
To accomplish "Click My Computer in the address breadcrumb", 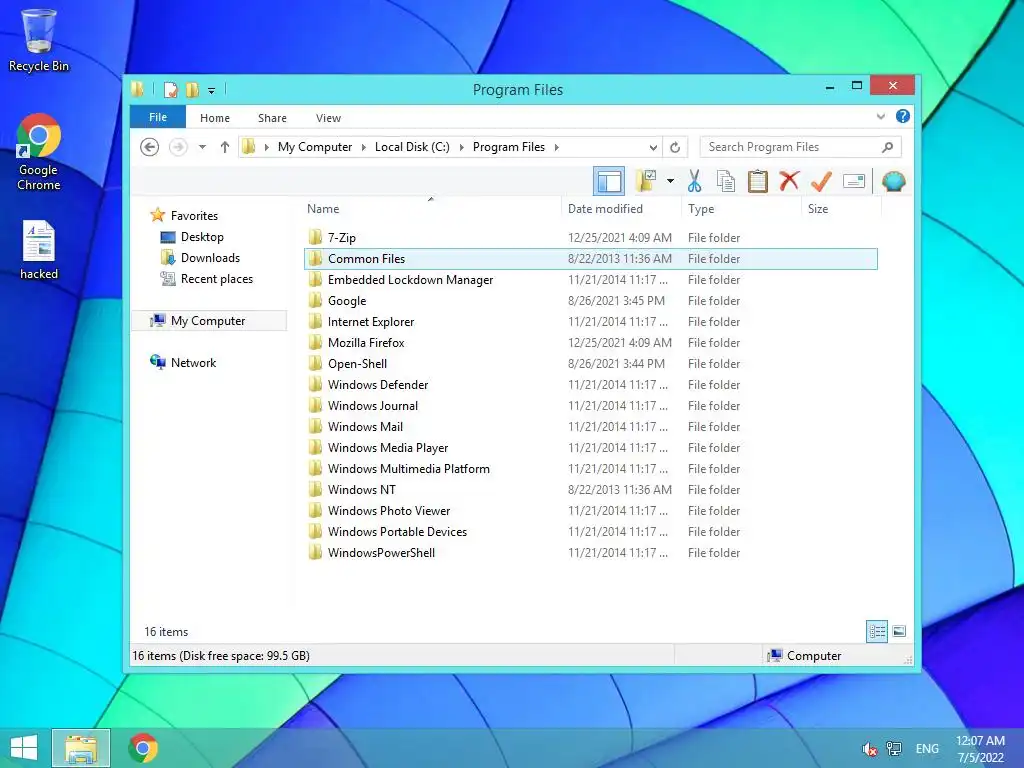I will (x=315, y=147).
